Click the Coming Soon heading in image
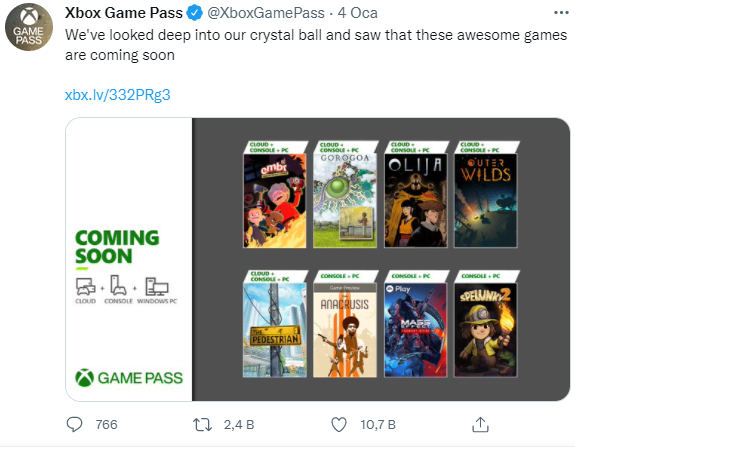This screenshot has height=460, width=736. click(x=116, y=246)
